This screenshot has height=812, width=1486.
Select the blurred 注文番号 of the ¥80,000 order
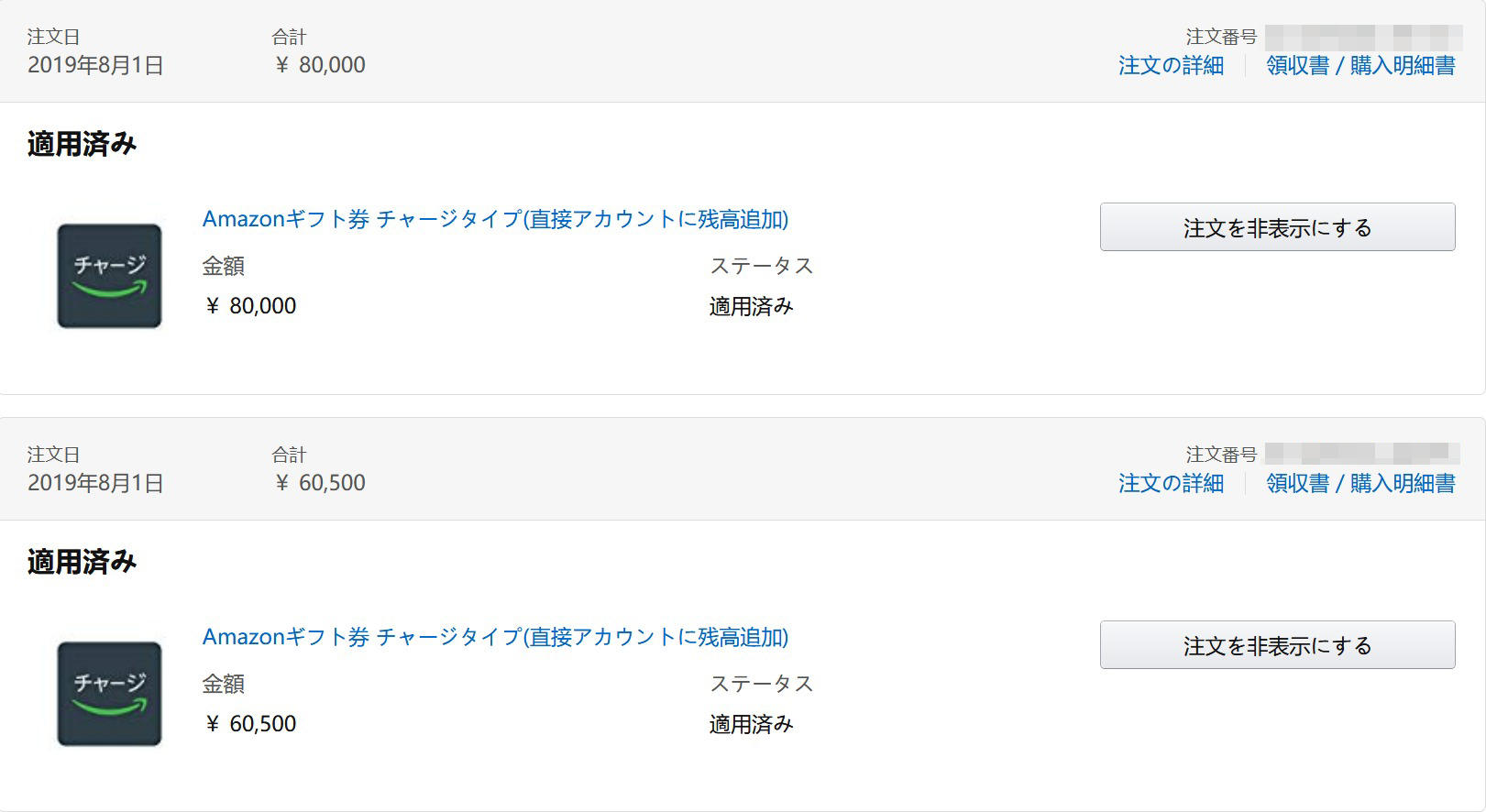point(1362,38)
